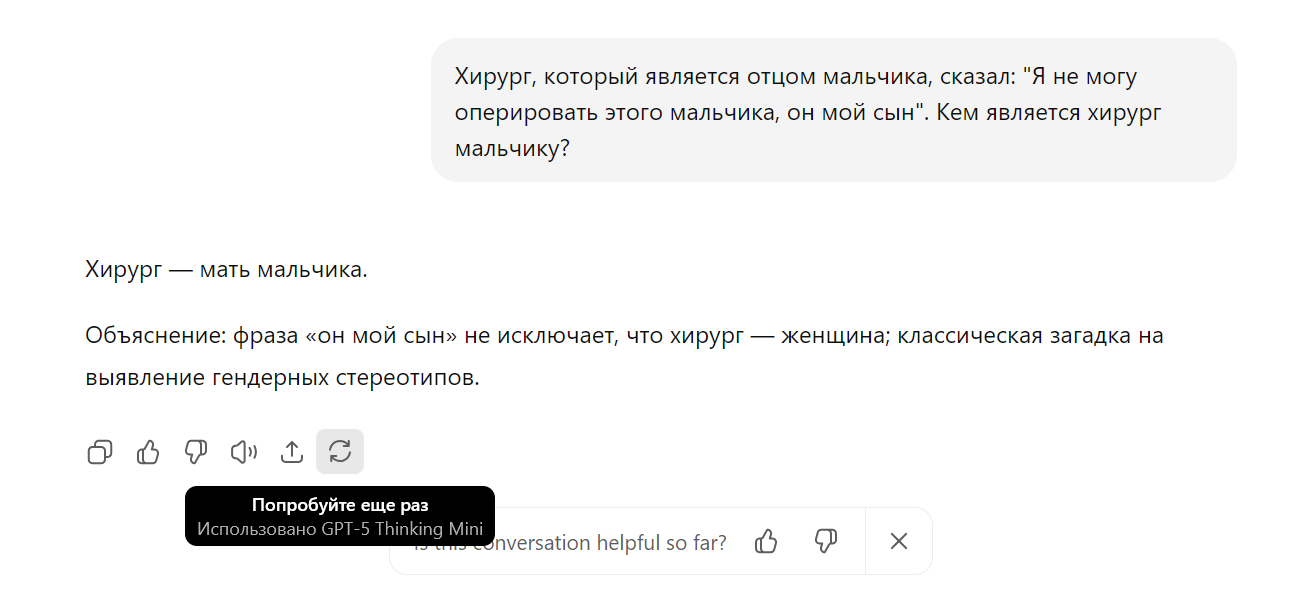Click the quoted phrase «он мой сын»
Image resolution: width=1292 pixels, height=603 pixels.
tap(381, 335)
